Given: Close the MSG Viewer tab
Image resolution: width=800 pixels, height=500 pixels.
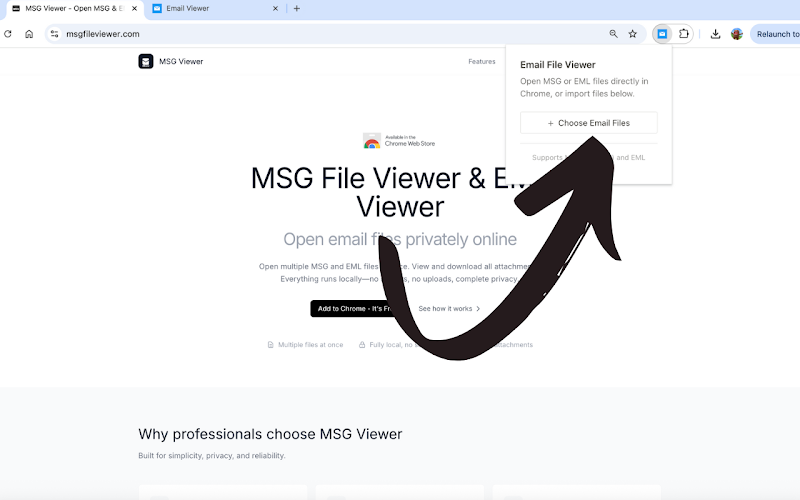Looking at the screenshot, I should tap(134, 8).
